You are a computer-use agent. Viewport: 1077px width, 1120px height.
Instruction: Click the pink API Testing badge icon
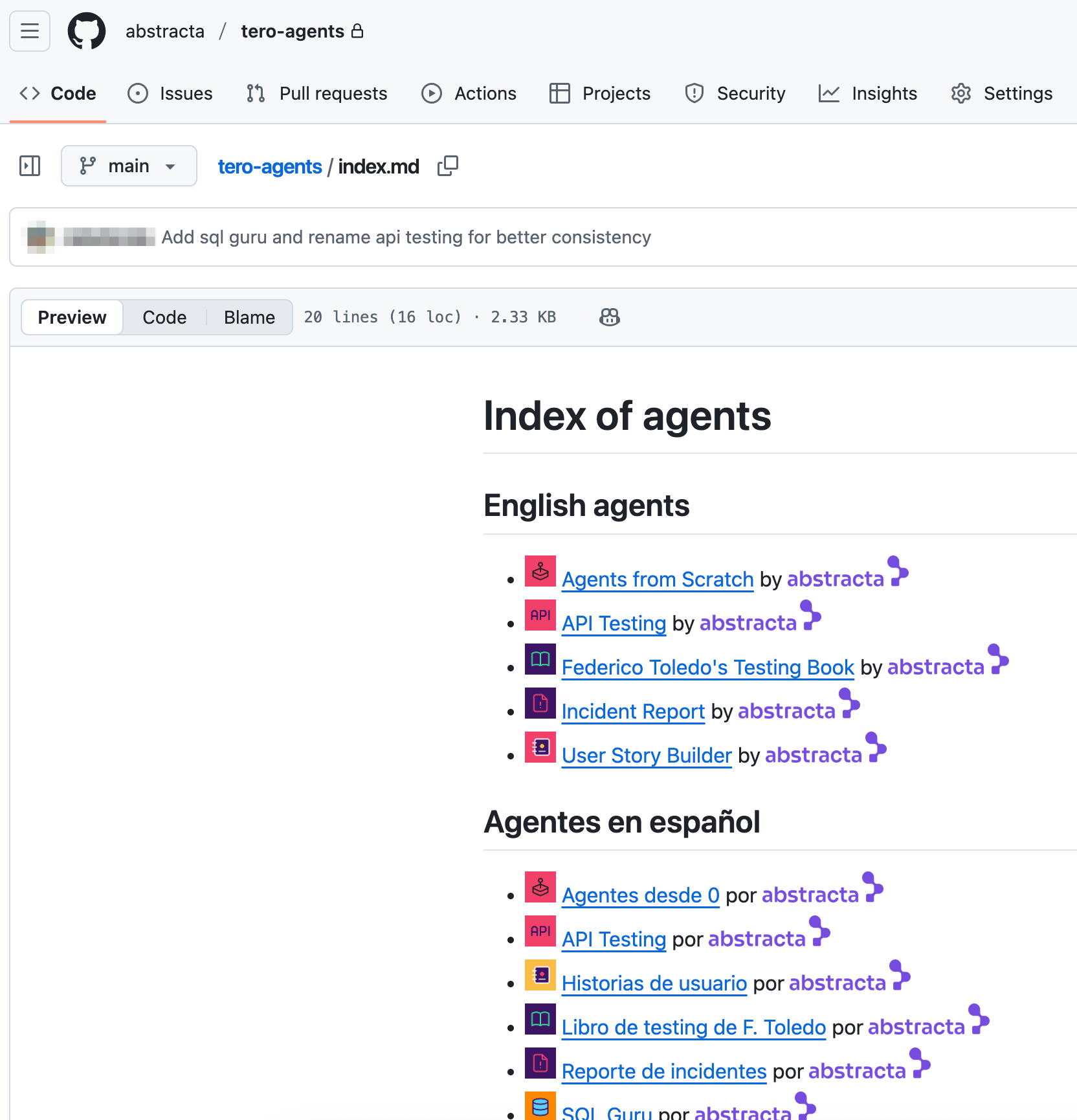pos(540,615)
